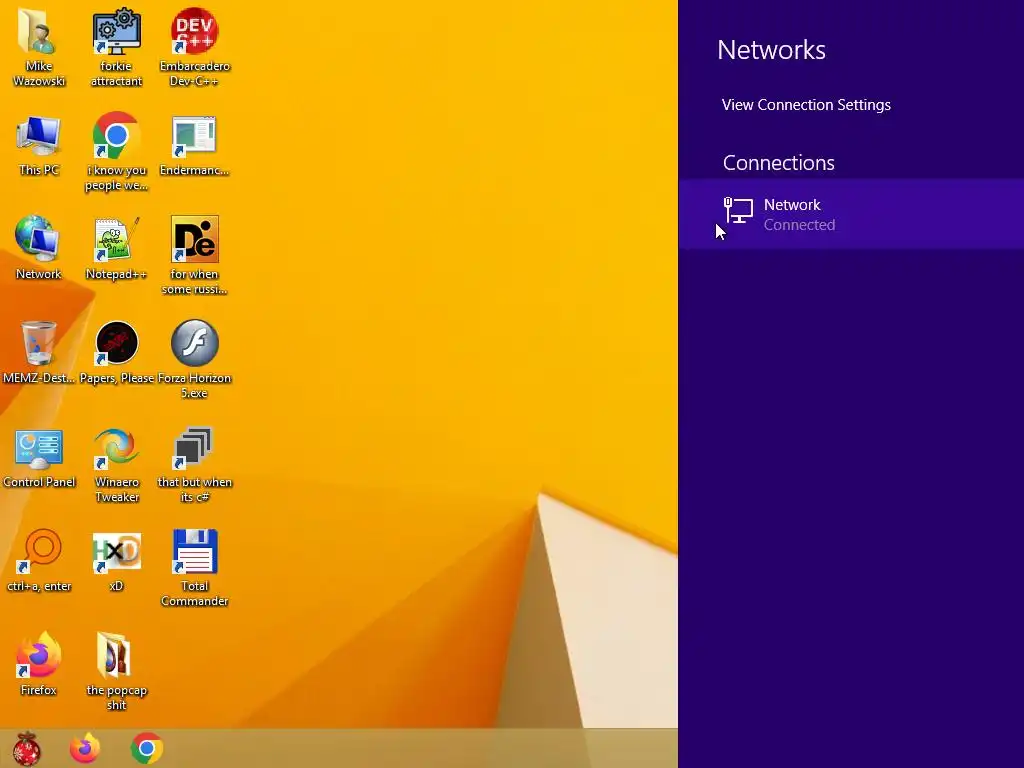Viewport: 1024px width, 768px height.
Task: Select the connected Network entry under Connections
Action: tap(851, 214)
